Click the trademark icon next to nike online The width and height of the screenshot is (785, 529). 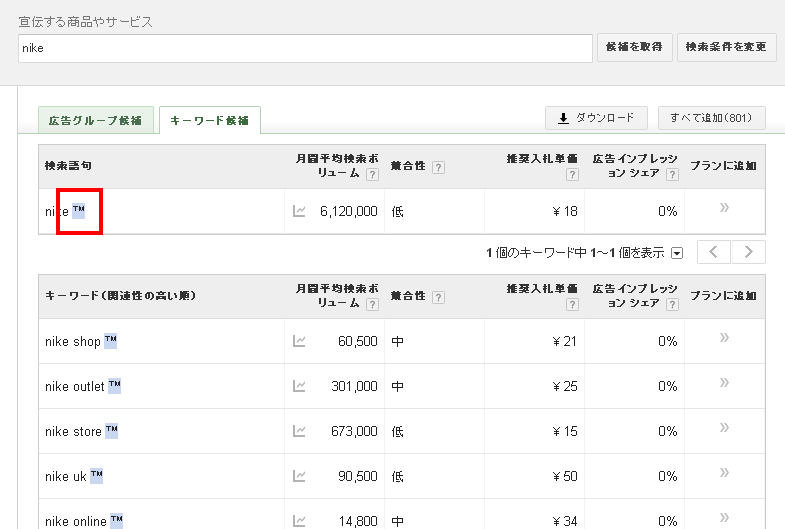117,521
